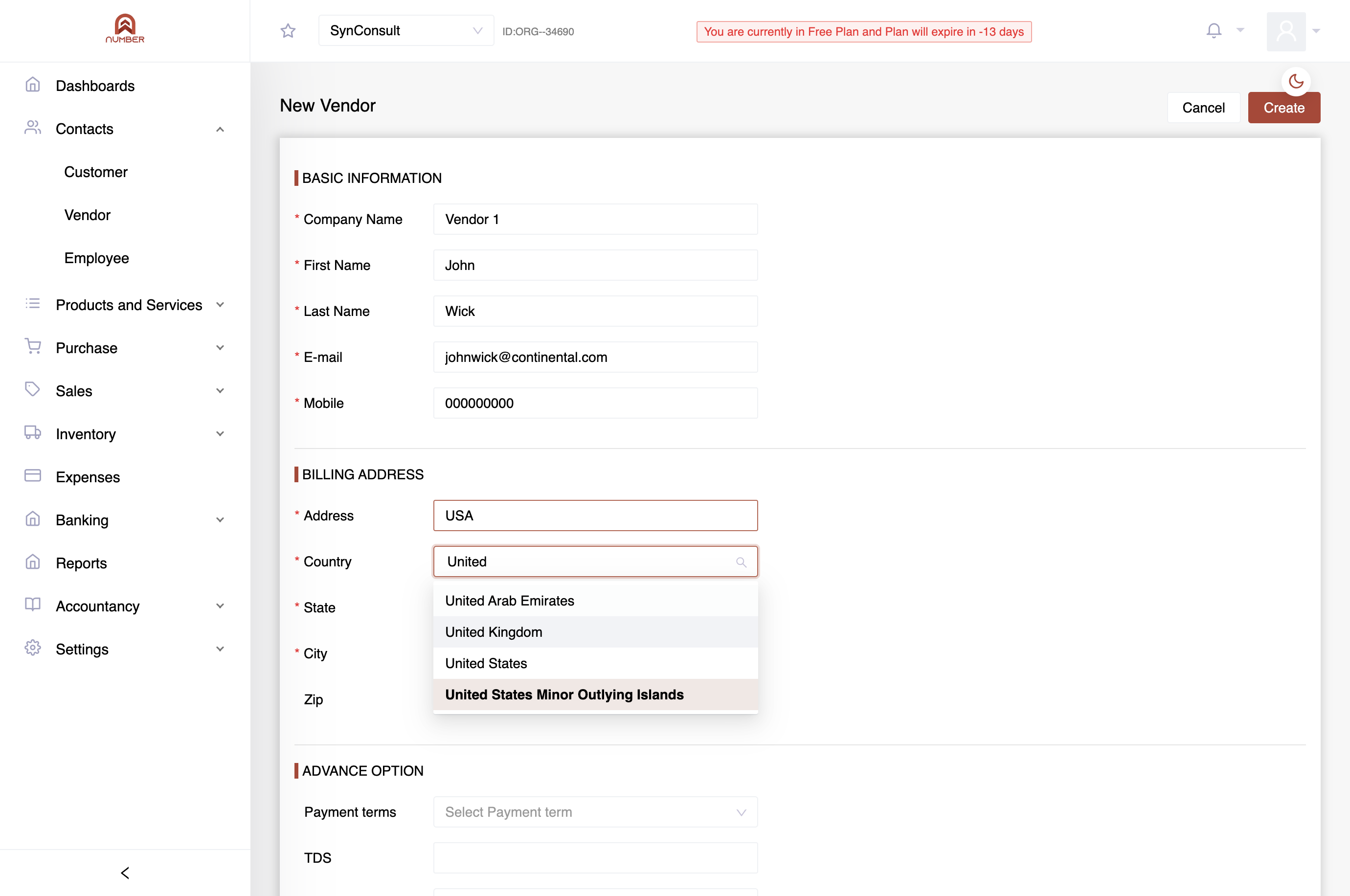Click the E-mail input field
This screenshot has width=1350, height=896.
click(x=595, y=357)
